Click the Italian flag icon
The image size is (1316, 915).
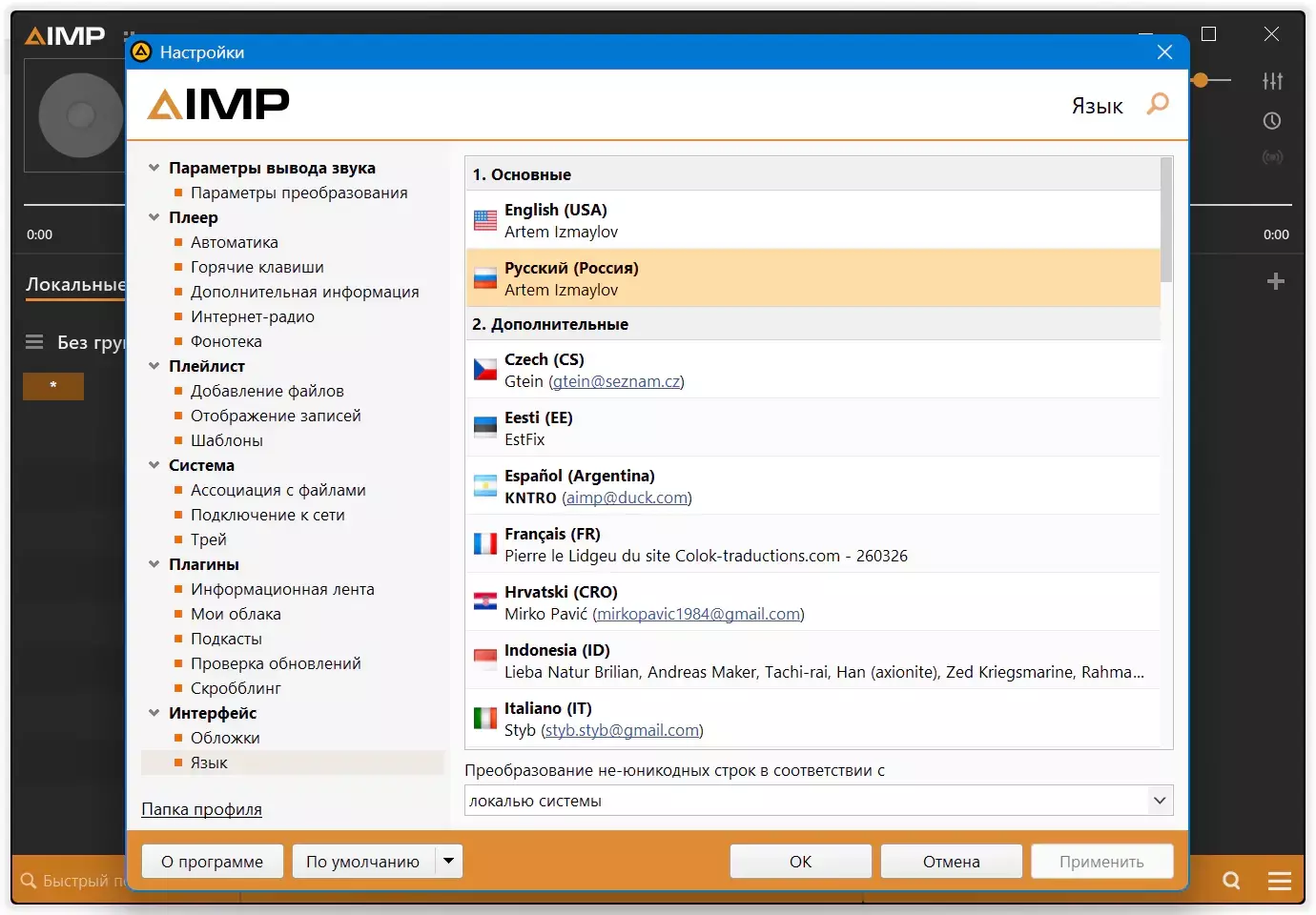485,719
